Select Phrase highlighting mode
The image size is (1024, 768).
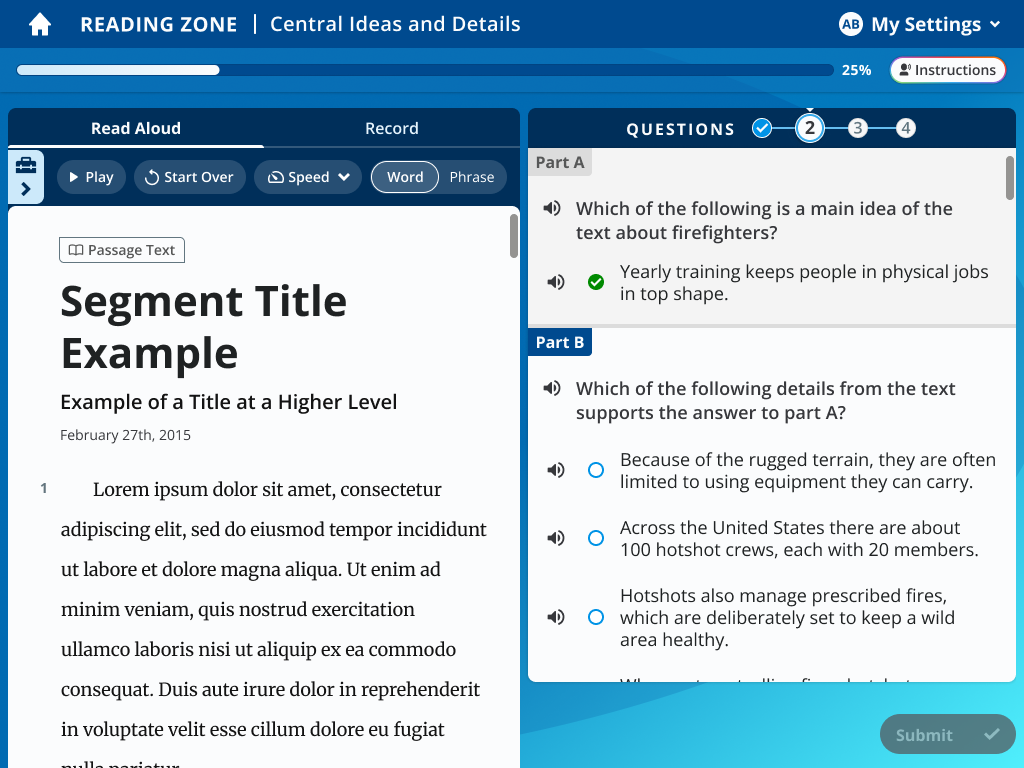click(472, 177)
